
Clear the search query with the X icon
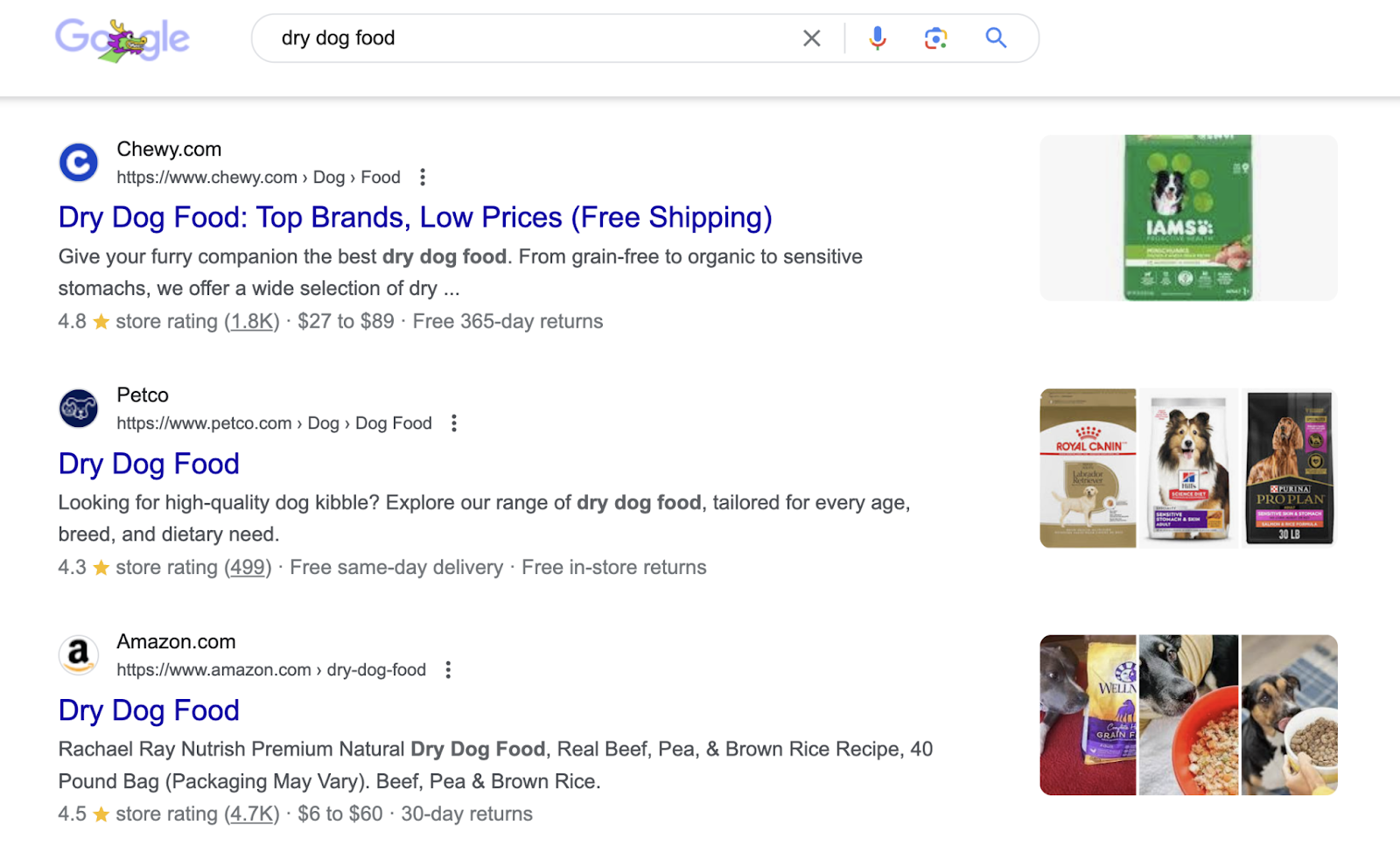pos(811,38)
